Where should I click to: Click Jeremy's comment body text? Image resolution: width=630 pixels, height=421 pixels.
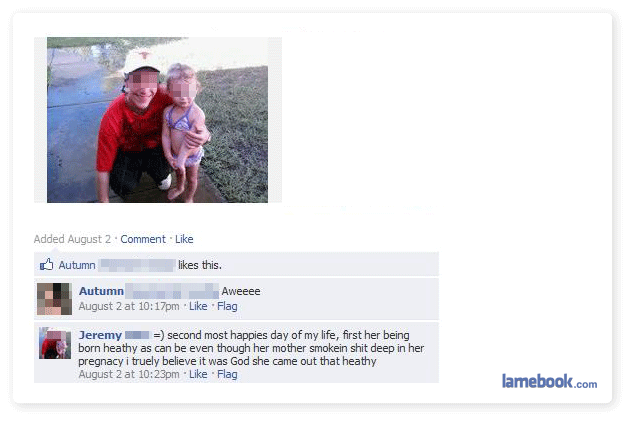(251, 348)
